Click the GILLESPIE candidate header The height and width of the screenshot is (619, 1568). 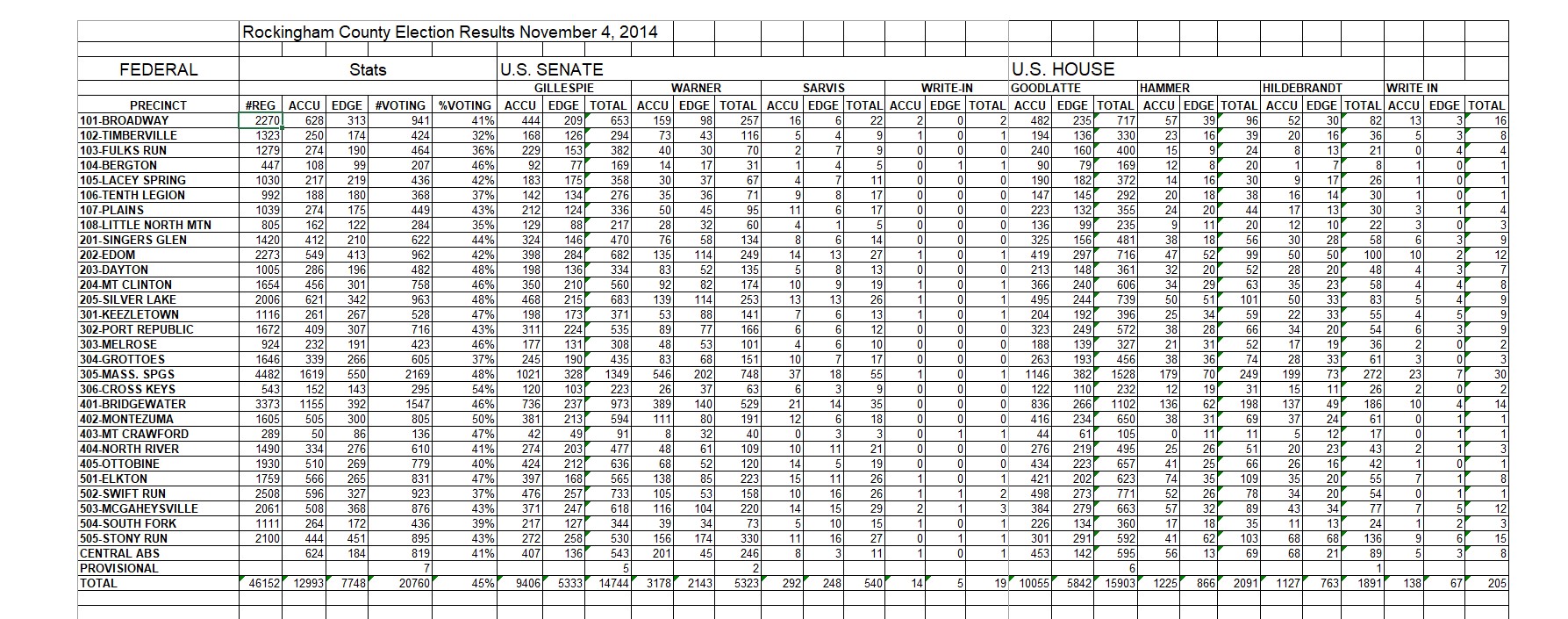[564, 88]
